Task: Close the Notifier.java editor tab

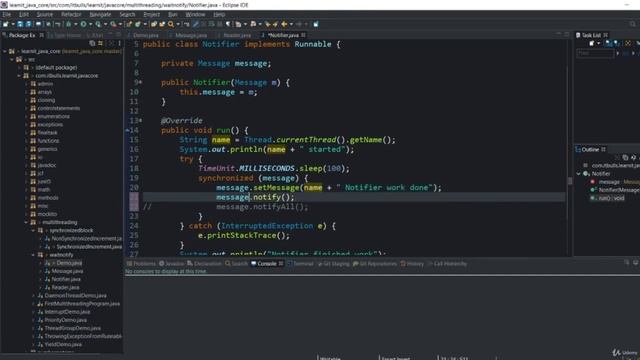Action: click(x=303, y=35)
